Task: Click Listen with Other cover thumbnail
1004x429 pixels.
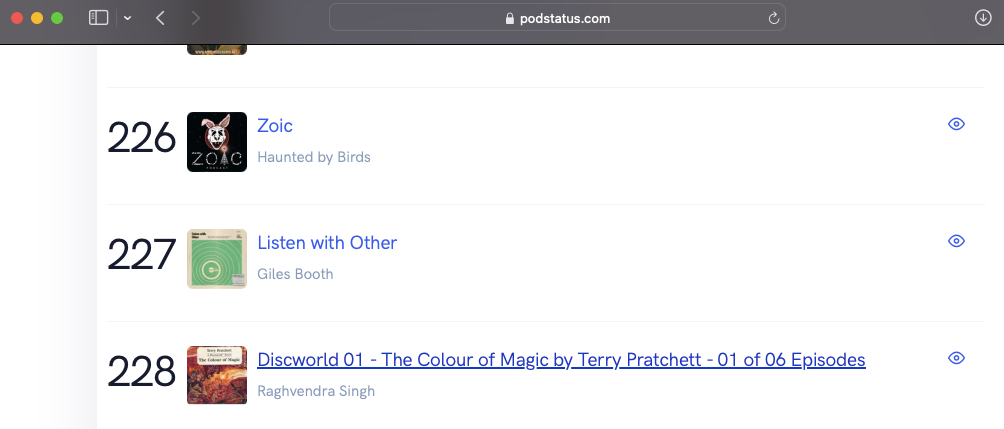Action: 217,258
